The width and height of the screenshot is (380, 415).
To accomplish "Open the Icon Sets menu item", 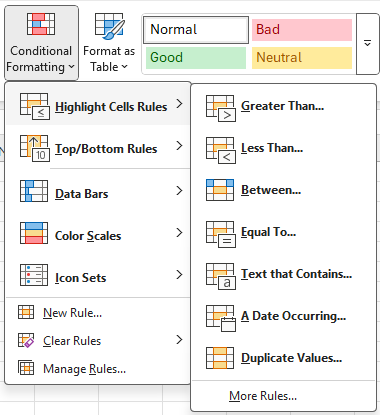I will tap(97, 275).
